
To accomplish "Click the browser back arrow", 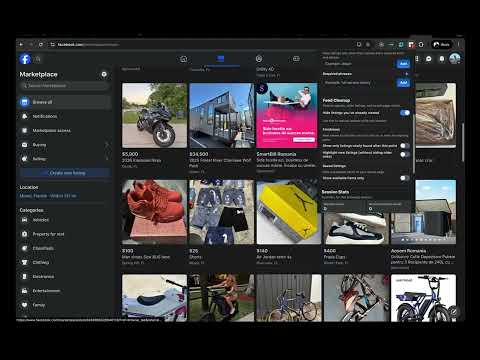I will tap(21, 44).
